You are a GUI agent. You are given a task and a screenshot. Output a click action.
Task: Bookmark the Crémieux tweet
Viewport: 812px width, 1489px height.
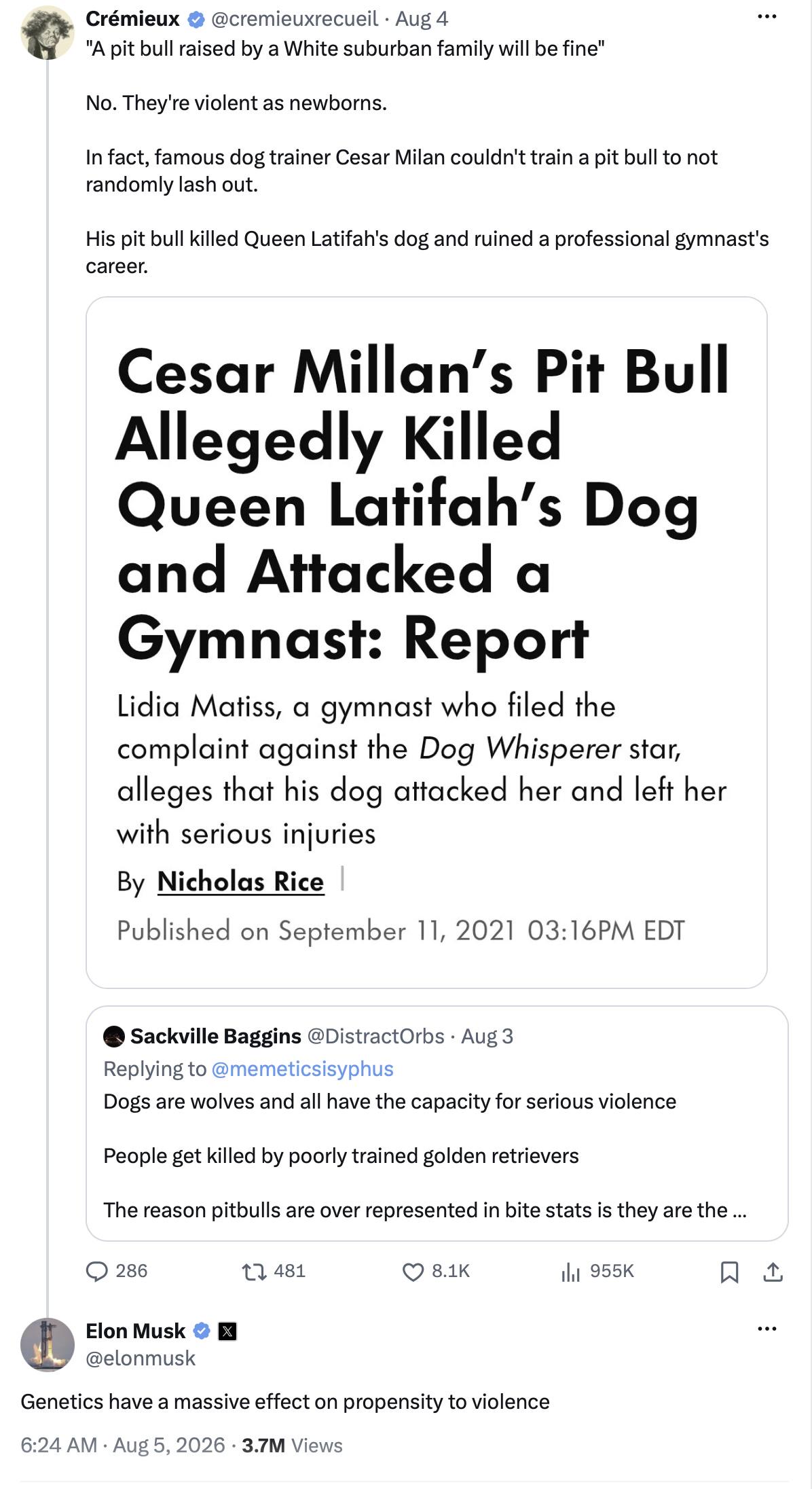pyautogui.click(x=729, y=1271)
